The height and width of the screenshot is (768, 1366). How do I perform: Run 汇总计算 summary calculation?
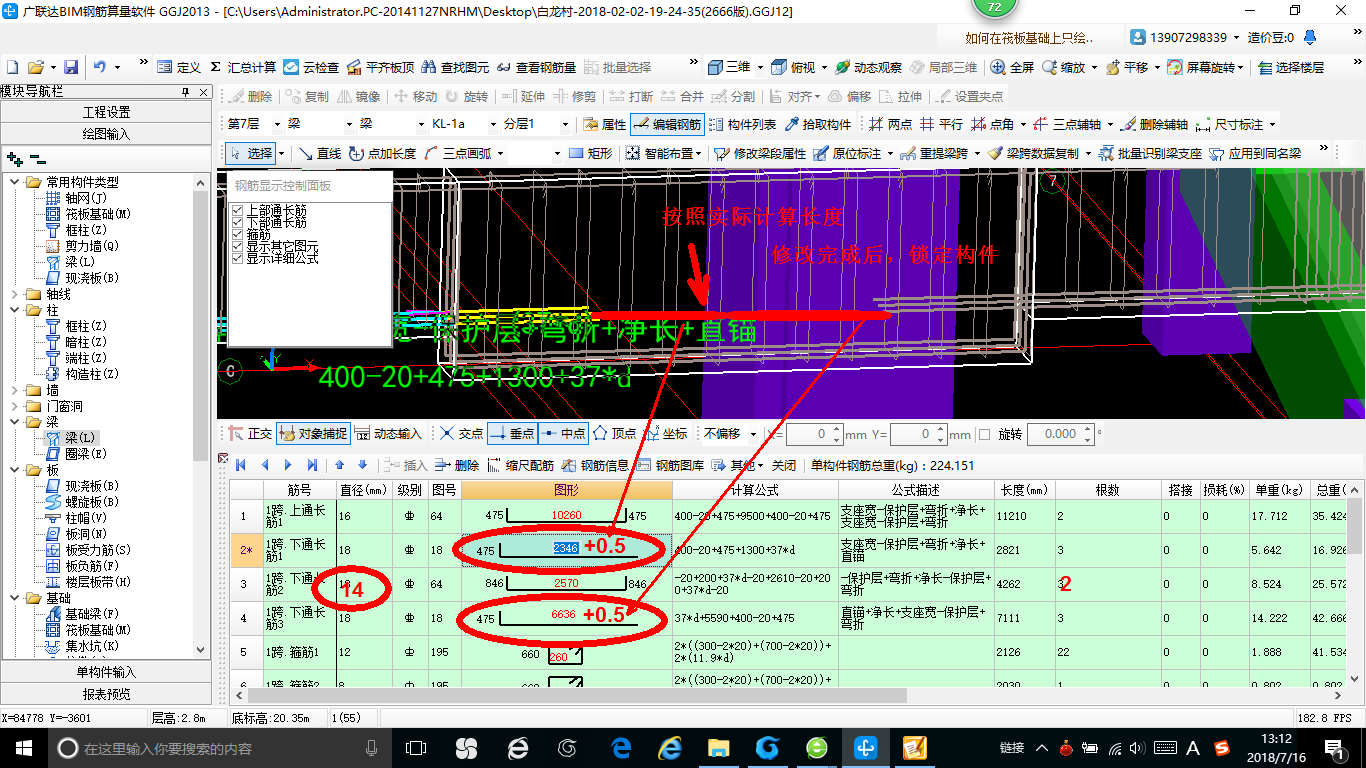pos(243,67)
